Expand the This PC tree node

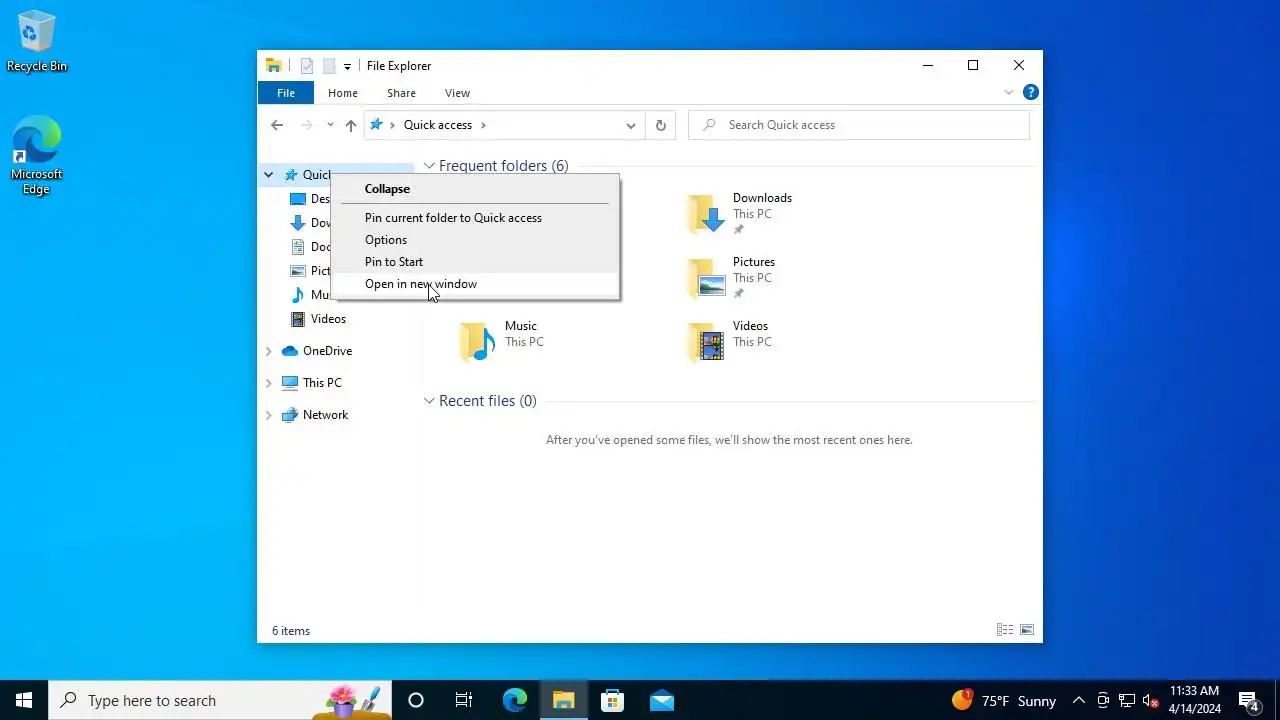tap(268, 383)
